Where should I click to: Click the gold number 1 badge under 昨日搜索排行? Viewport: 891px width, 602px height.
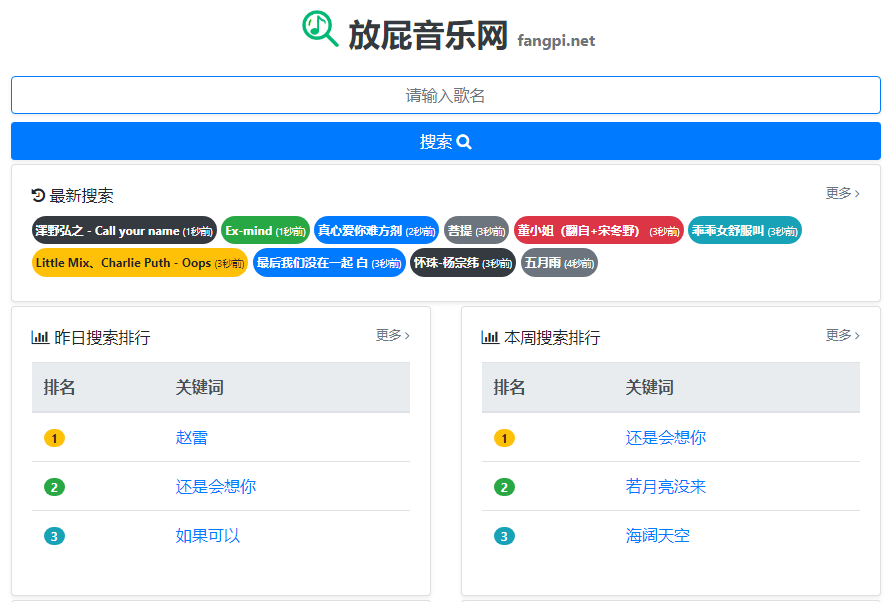(x=53, y=438)
